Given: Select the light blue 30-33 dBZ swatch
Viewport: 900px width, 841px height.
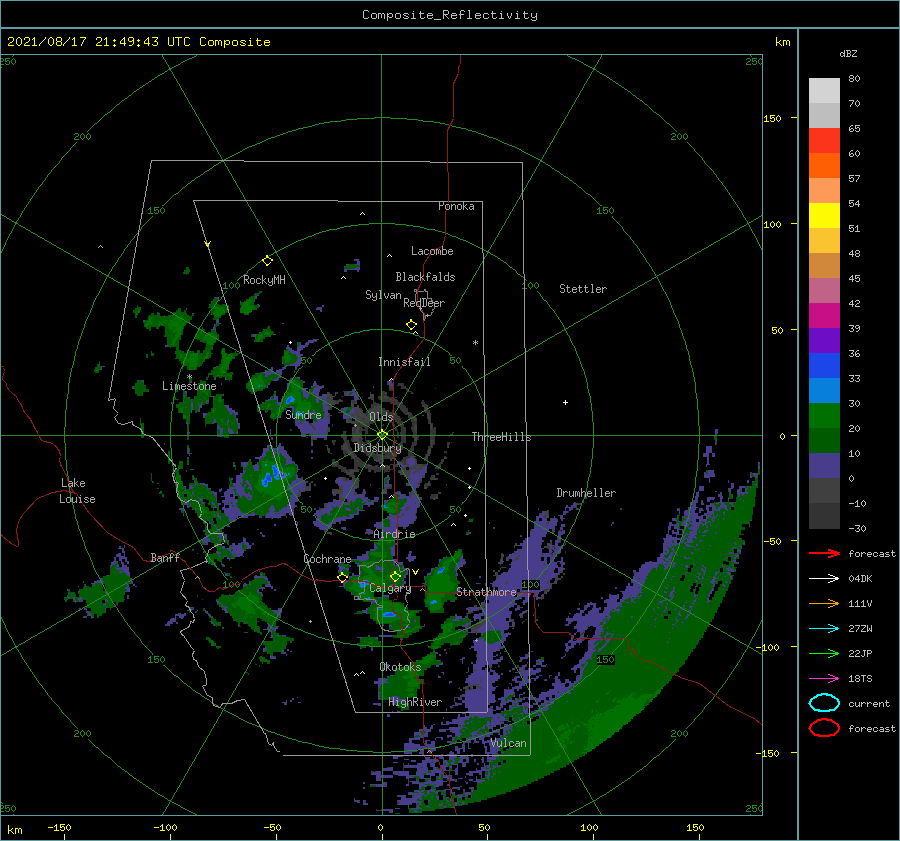Looking at the screenshot, I should tap(824, 391).
